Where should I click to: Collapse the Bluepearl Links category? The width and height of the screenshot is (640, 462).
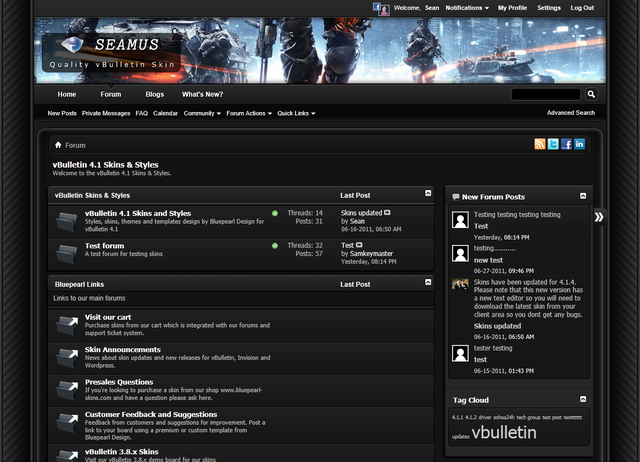coord(428,282)
